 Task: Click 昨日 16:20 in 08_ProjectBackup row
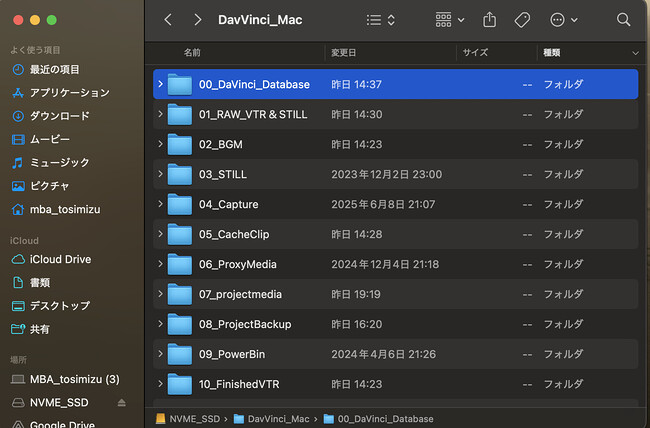(x=357, y=324)
